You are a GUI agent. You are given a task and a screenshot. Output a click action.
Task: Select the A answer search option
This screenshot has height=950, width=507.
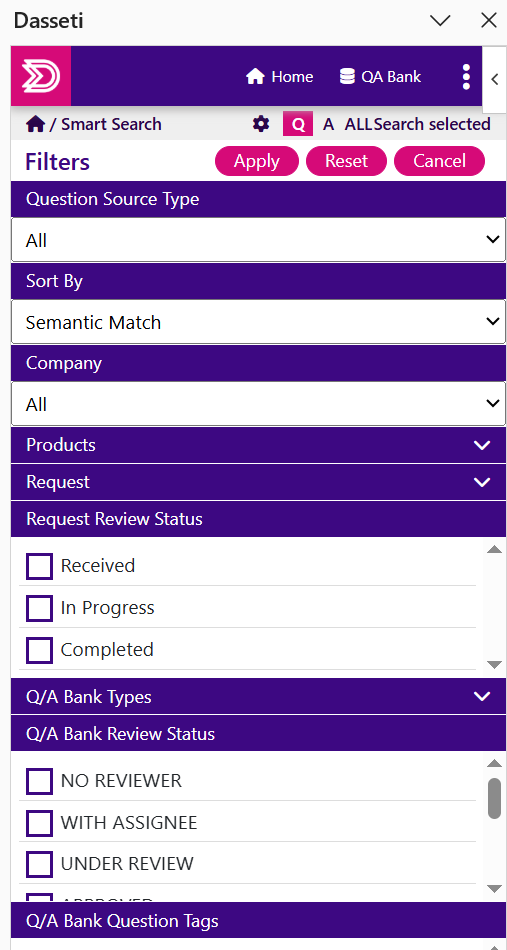coord(329,124)
